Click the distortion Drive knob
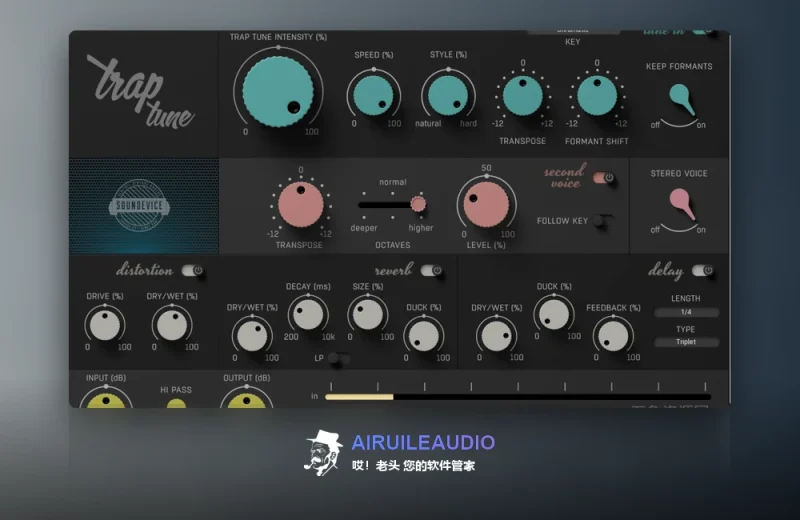800x520 pixels. tap(105, 325)
